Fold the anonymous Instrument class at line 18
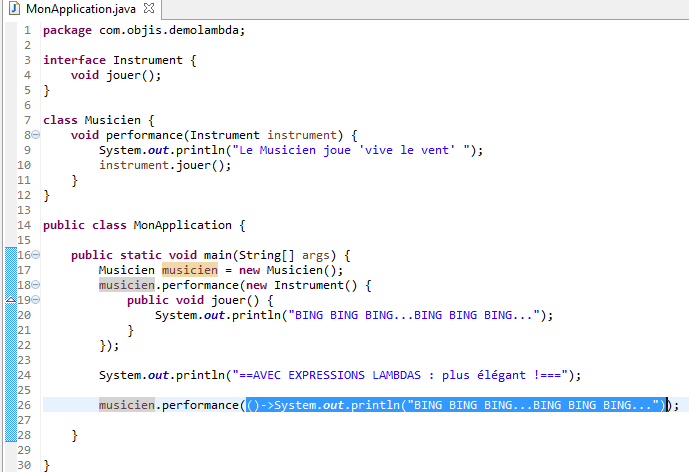This screenshot has width=689, height=472. click(x=36, y=285)
